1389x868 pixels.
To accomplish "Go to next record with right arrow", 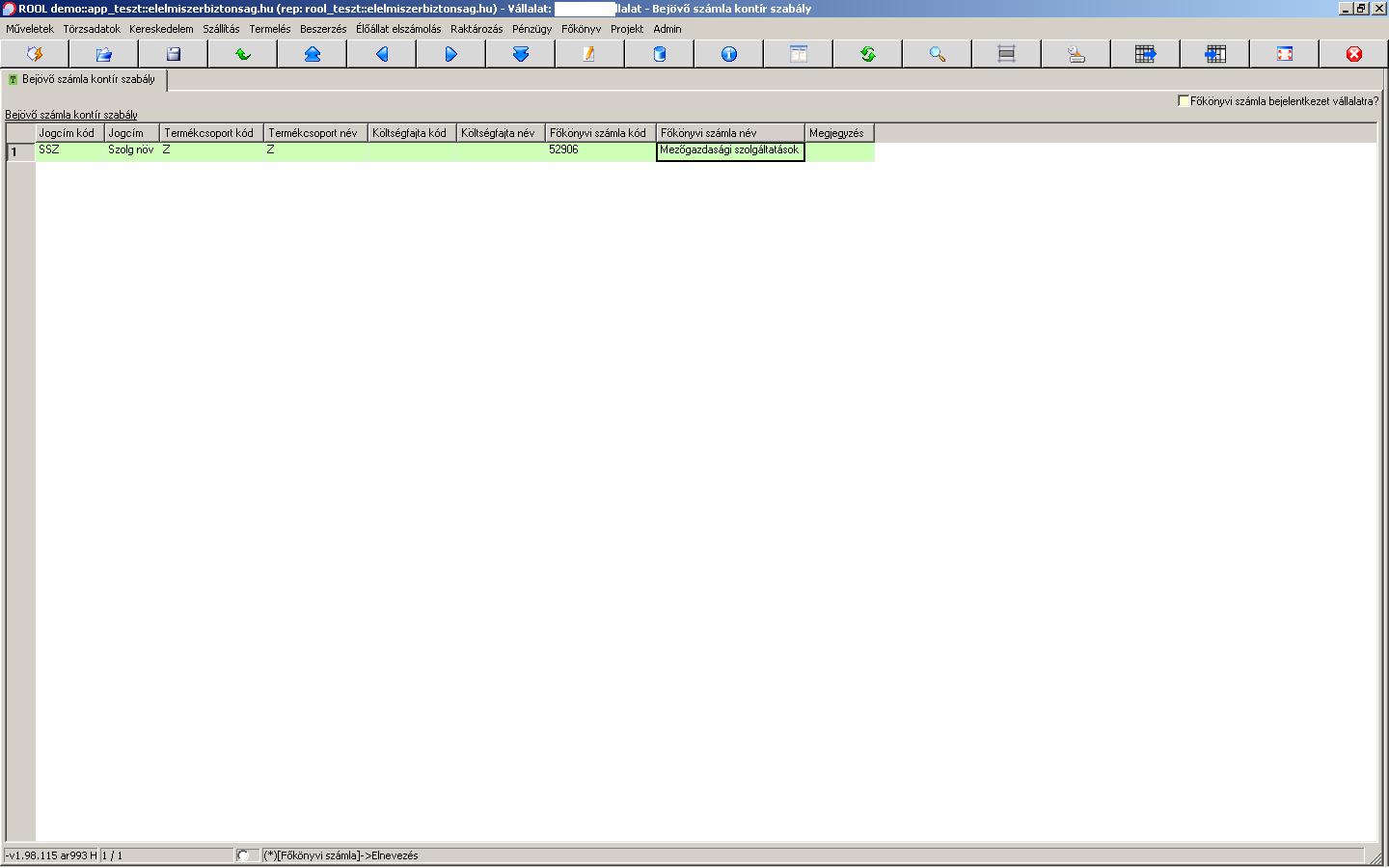I will pyautogui.click(x=451, y=54).
